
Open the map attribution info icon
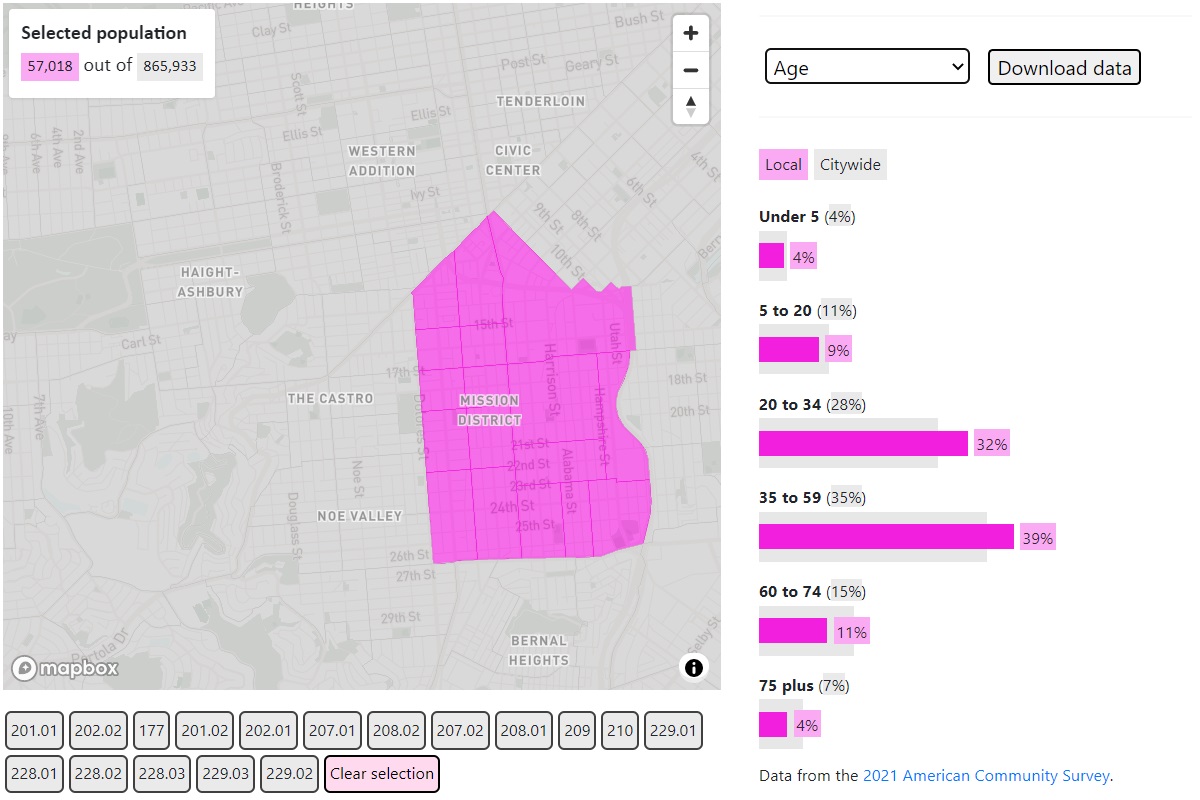[x=694, y=668]
